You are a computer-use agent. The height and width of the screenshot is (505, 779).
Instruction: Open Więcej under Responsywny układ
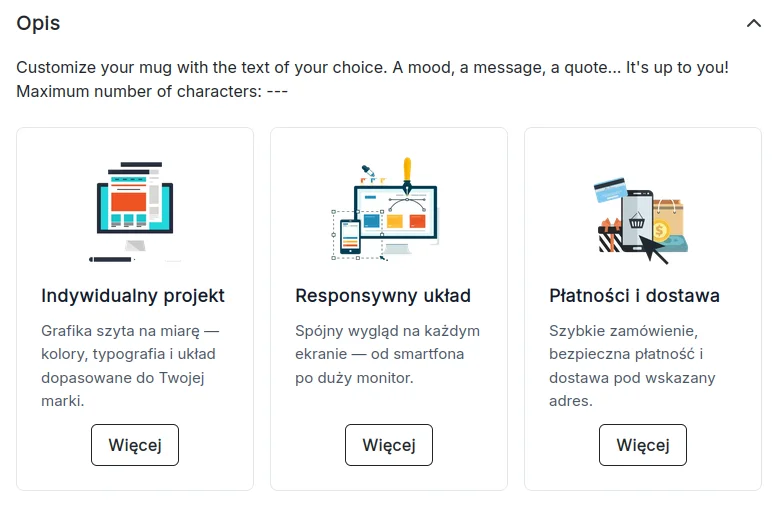389,445
